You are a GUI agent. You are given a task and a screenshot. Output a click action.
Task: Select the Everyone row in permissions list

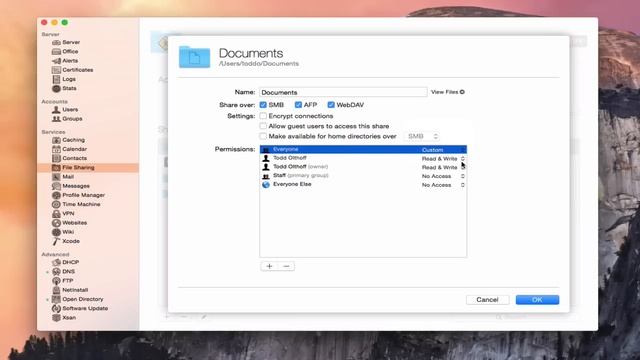(363, 149)
